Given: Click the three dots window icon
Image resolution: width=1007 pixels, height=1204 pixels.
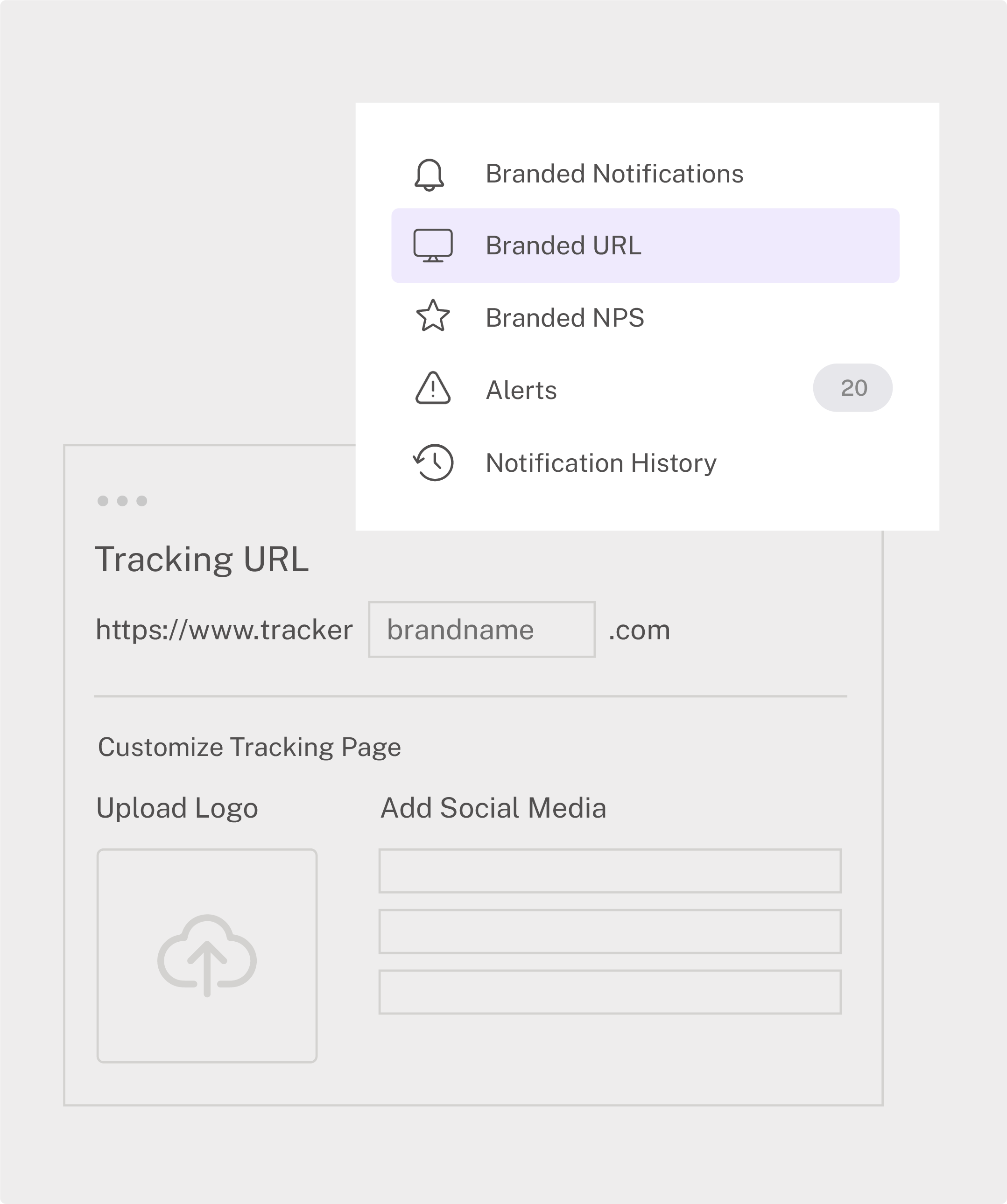Looking at the screenshot, I should point(122,501).
